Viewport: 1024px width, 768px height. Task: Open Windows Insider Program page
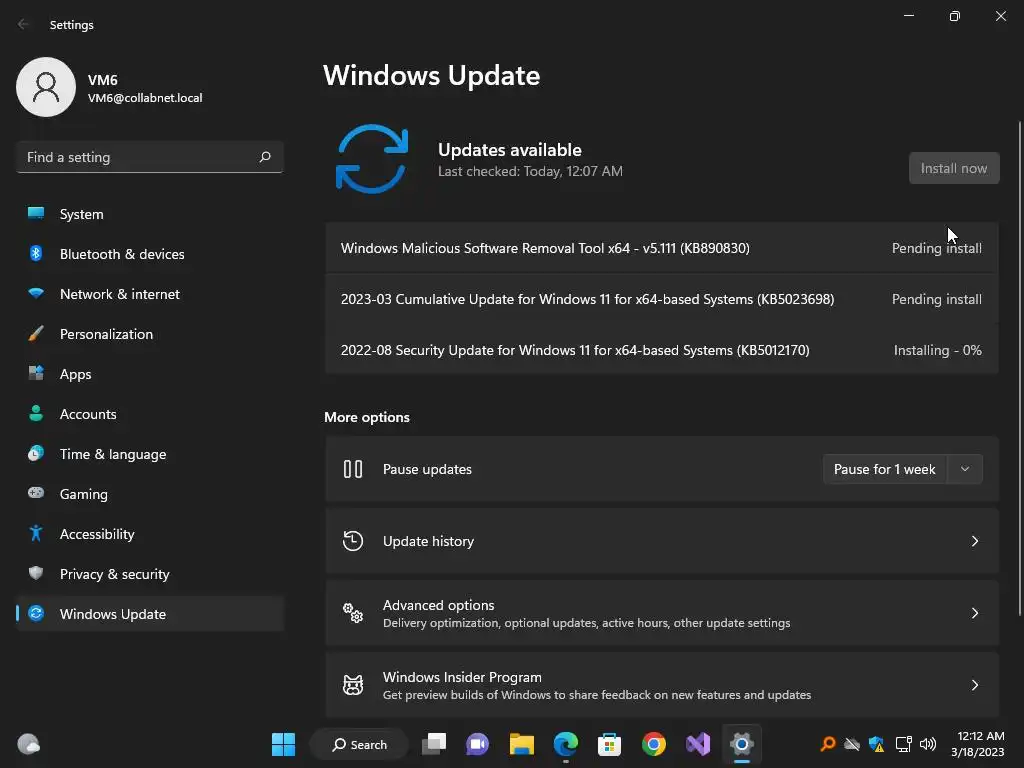(x=662, y=684)
